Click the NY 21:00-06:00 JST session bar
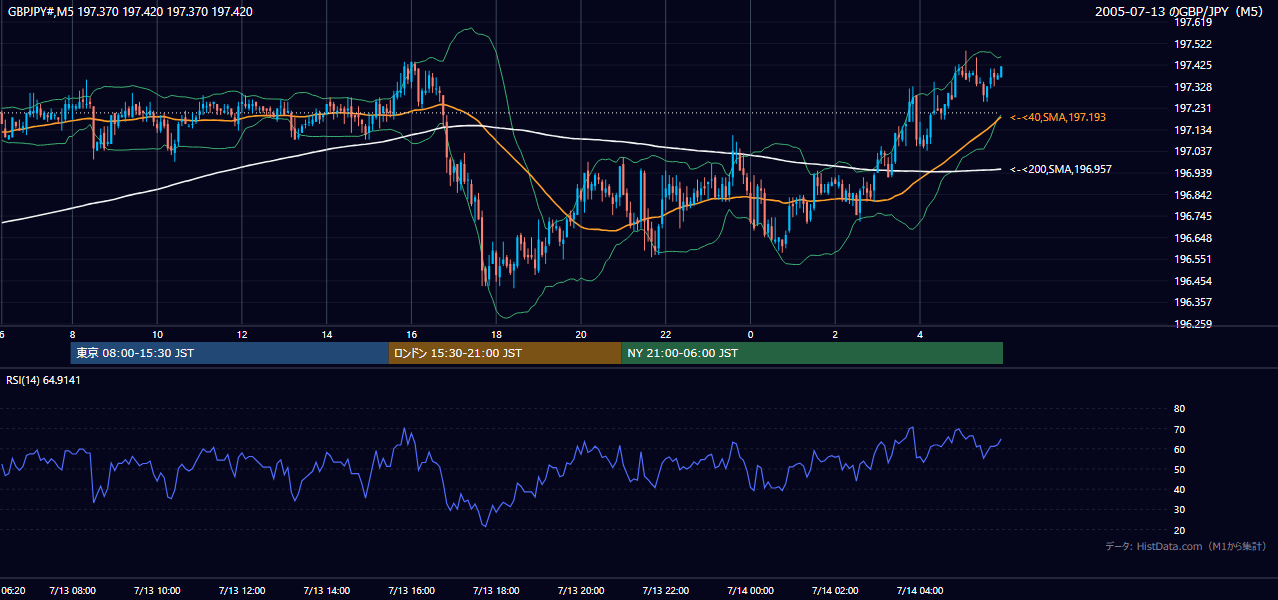The height and width of the screenshot is (600, 1278). point(812,353)
